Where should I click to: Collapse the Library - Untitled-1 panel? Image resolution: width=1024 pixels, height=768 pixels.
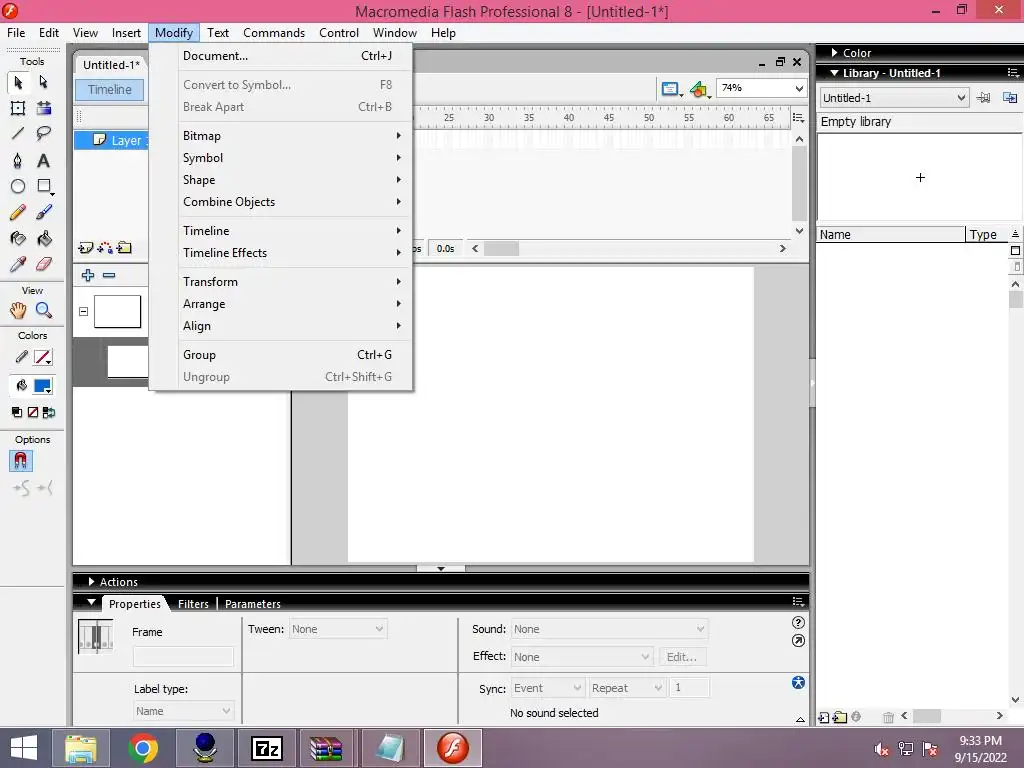pos(835,73)
